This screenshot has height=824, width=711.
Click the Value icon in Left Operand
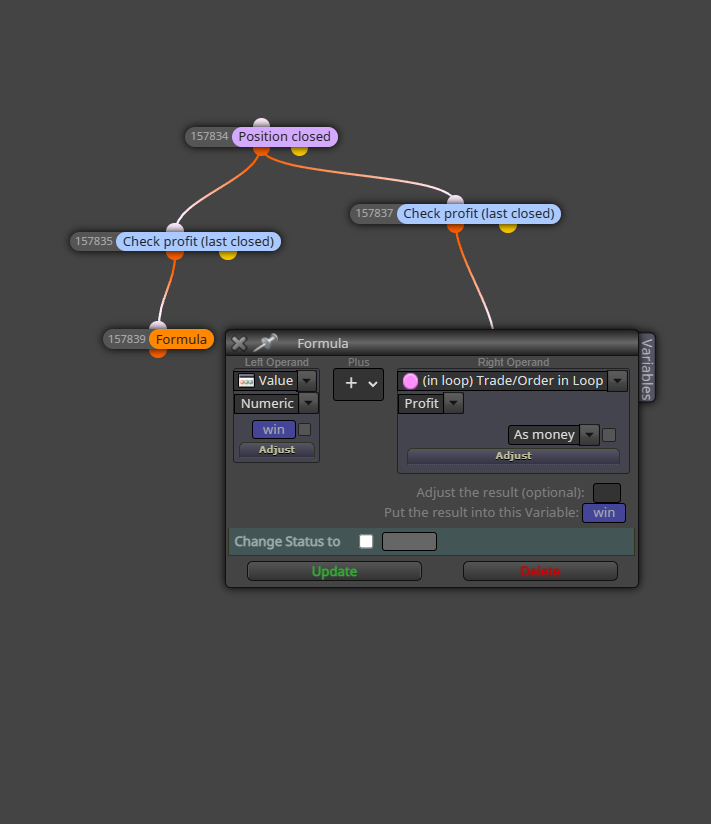(246, 380)
